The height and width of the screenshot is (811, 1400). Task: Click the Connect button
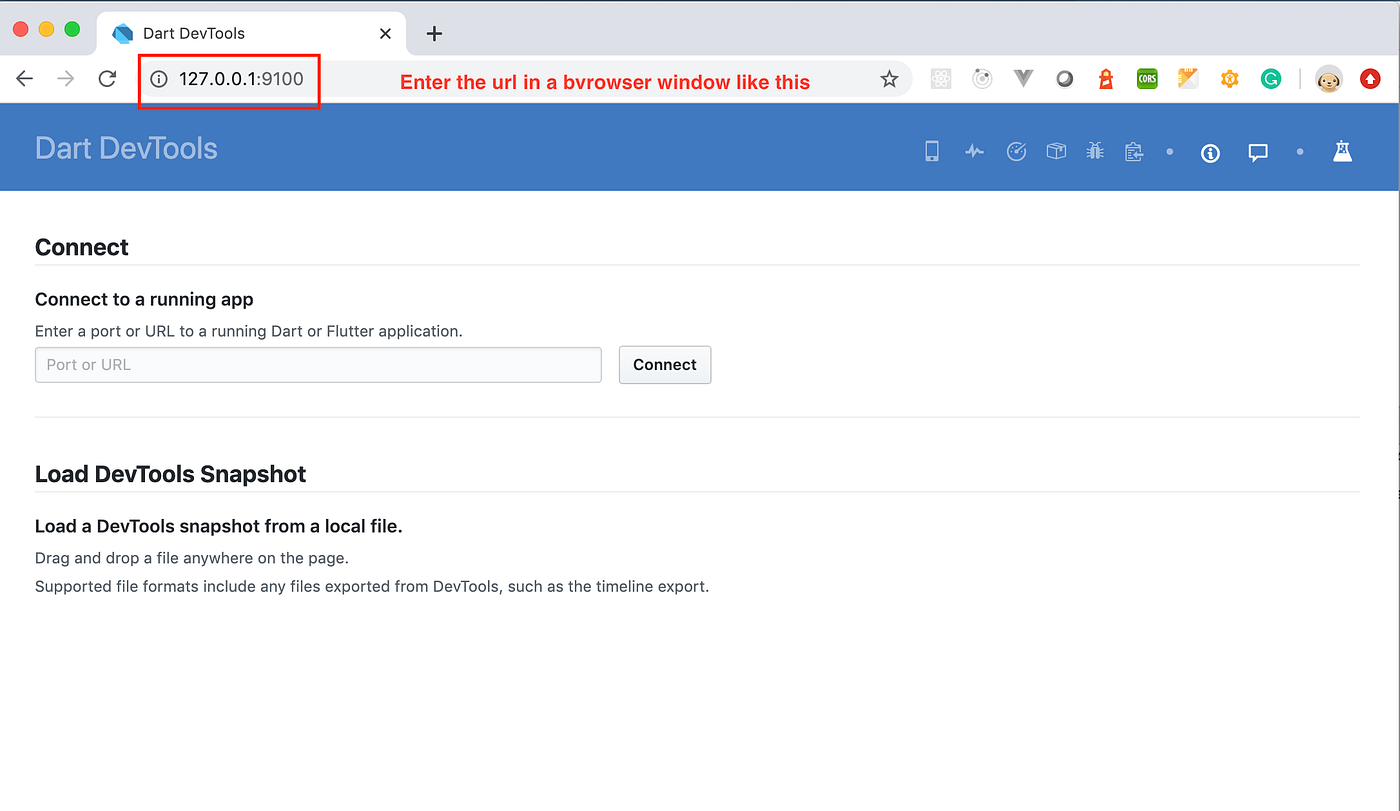(x=664, y=364)
